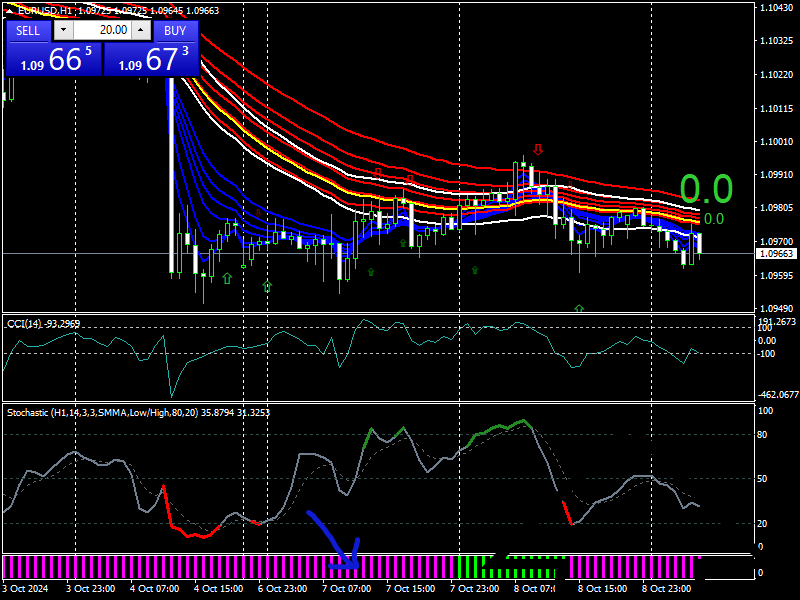The height and width of the screenshot is (600, 800).
Task: Click the 8 Oct 23:00 time label
Action: (666, 588)
